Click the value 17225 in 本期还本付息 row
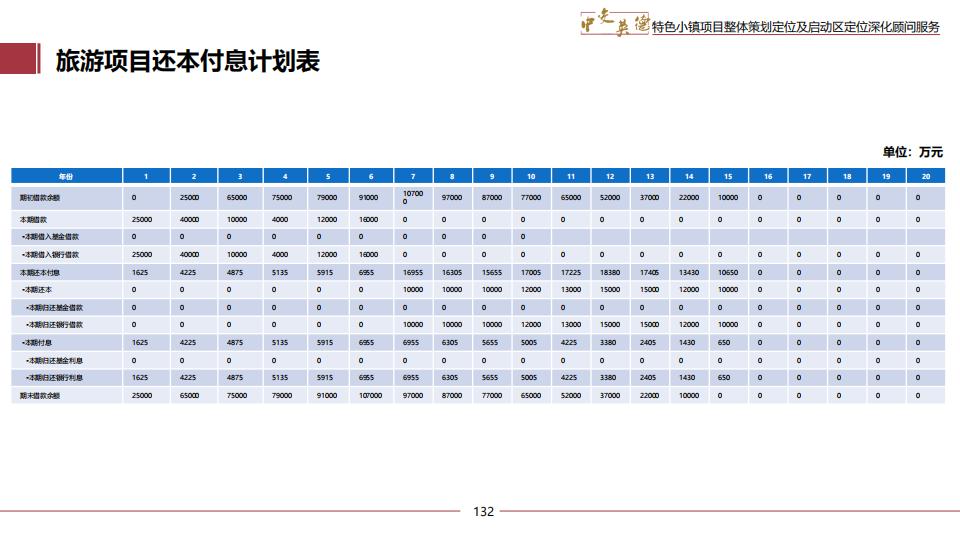The height and width of the screenshot is (540, 960). click(x=571, y=272)
